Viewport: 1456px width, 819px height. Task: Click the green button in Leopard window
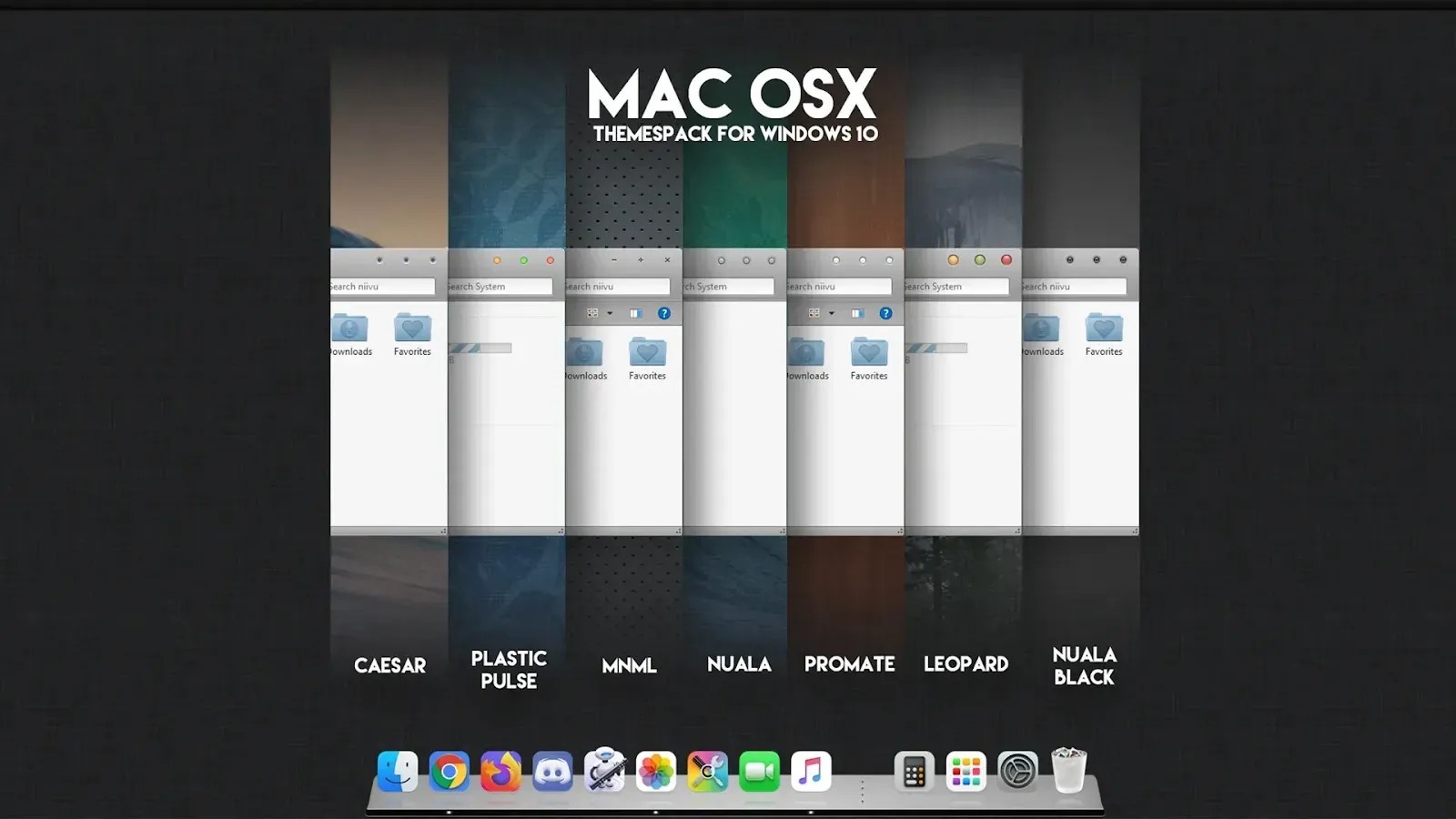[x=980, y=260]
